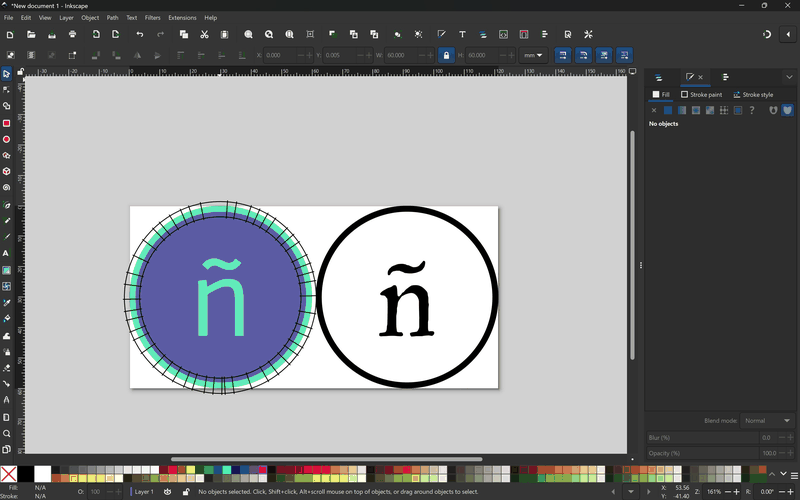The width and height of the screenshot is (800, 500).
Task: Select the Eraser tool
Action: pyautogui.click(x=6, y=368)
